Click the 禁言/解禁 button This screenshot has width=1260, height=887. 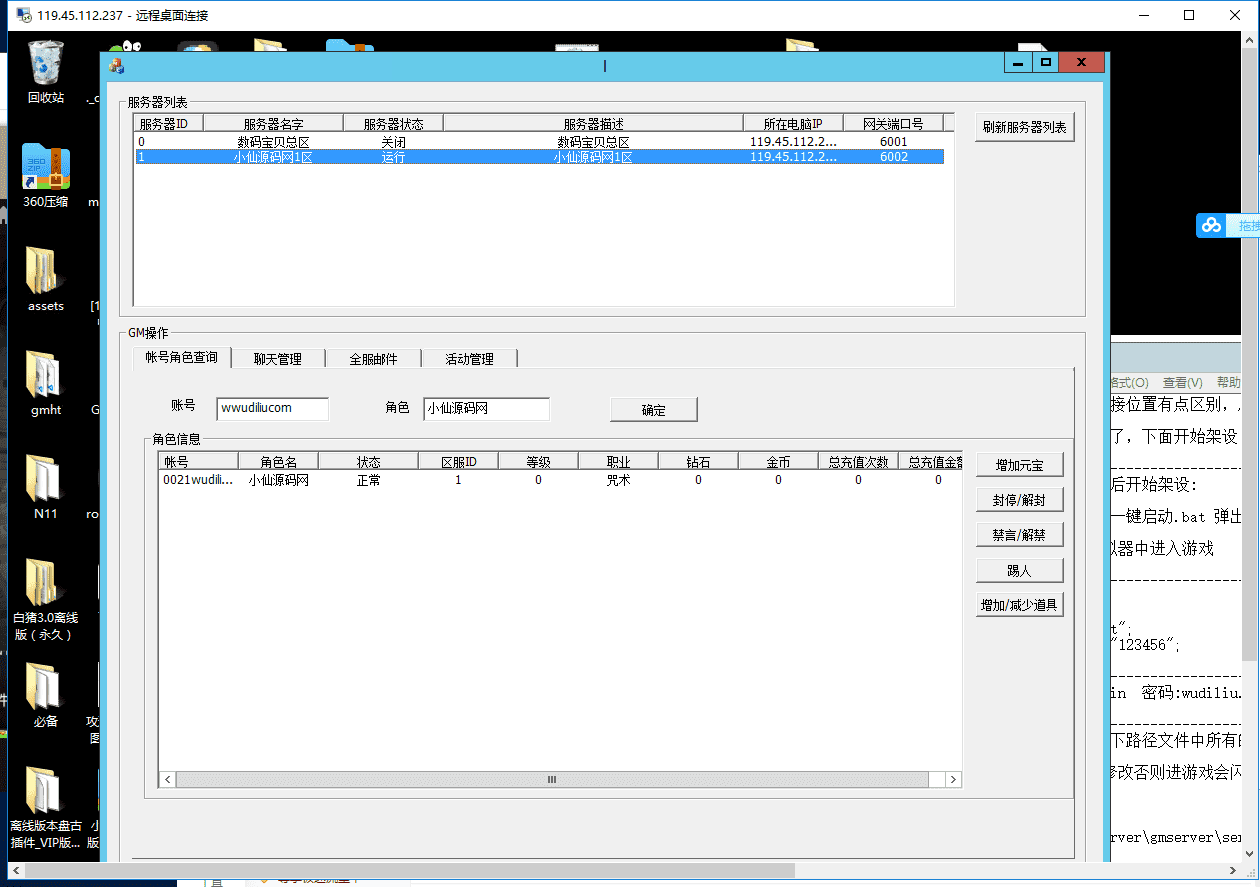tap(1019, 535)
